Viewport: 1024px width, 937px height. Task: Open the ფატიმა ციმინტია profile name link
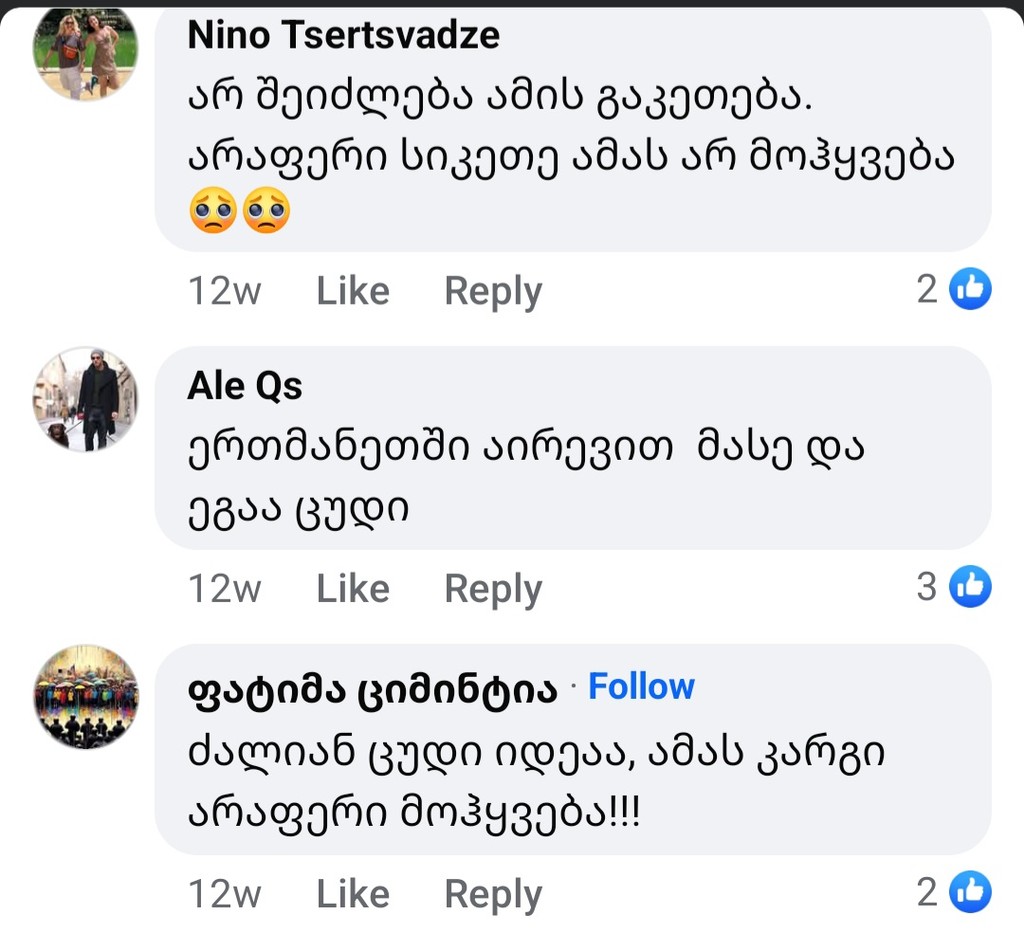(x=371, y=689)
